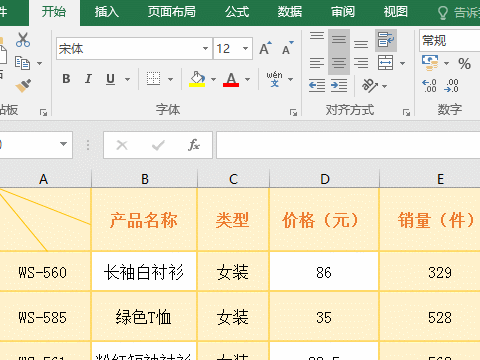Expand accounting format options arrow

point(446,63)
